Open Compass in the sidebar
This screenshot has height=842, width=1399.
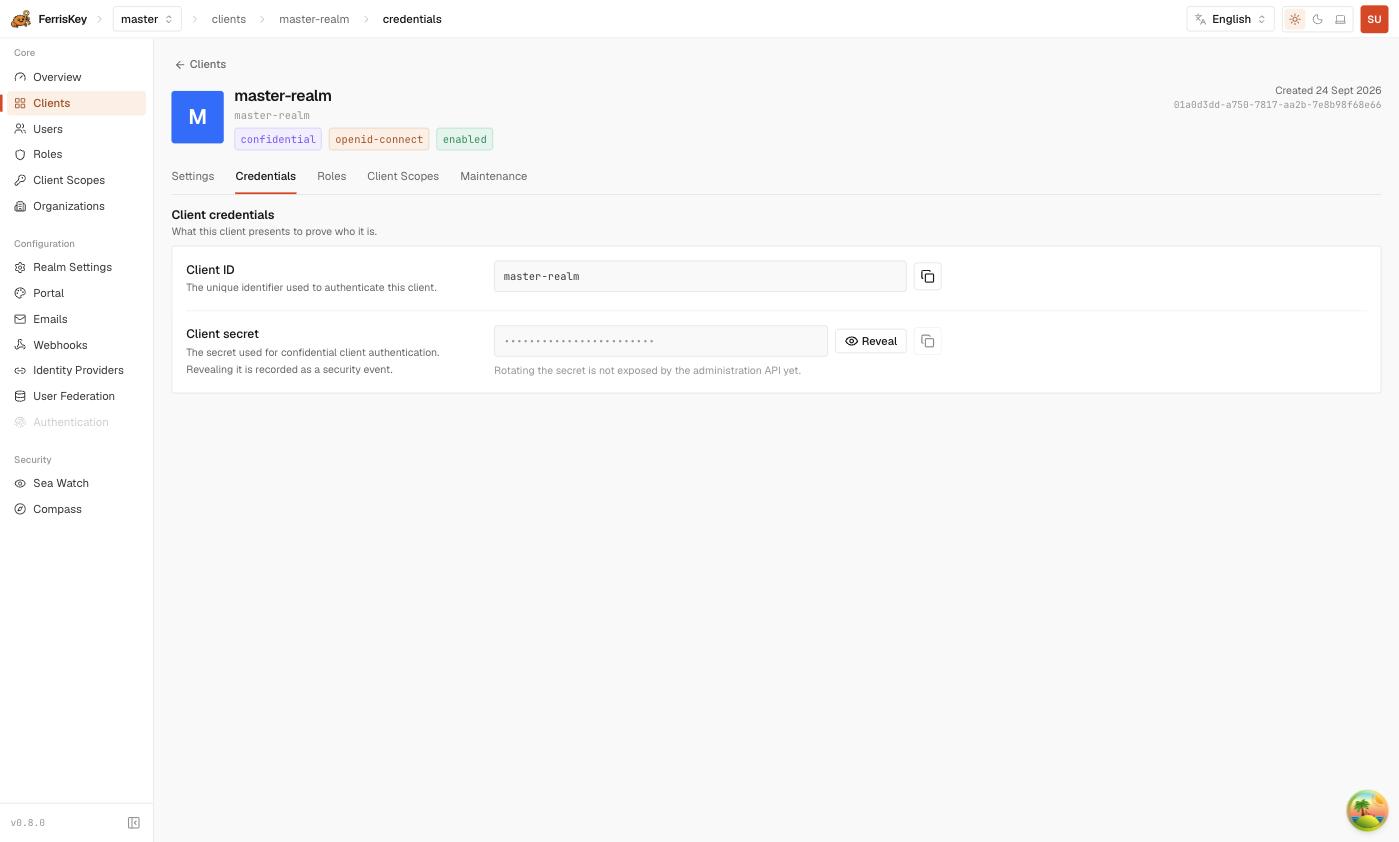[76, 509]
